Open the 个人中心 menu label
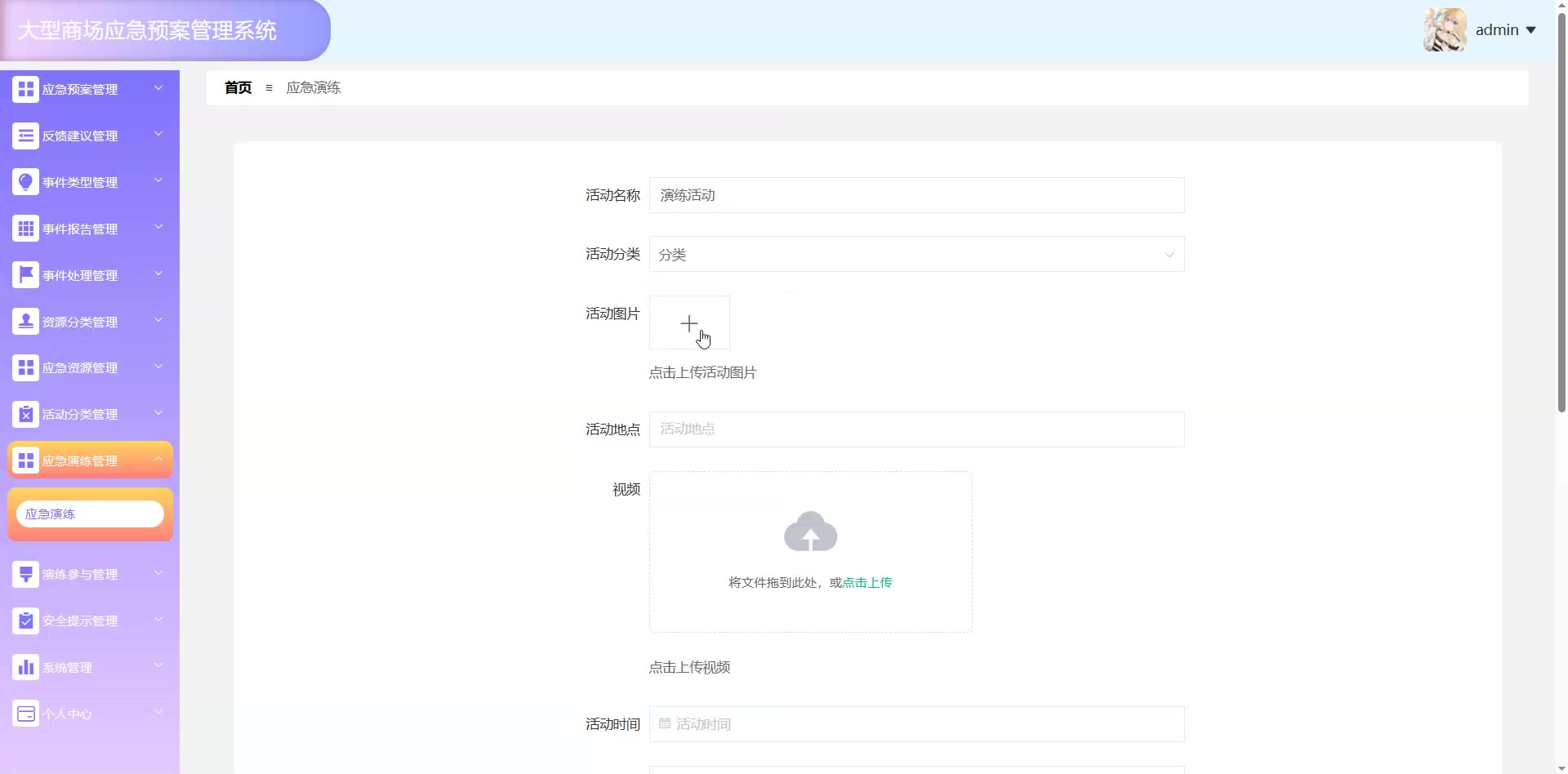 67,714
